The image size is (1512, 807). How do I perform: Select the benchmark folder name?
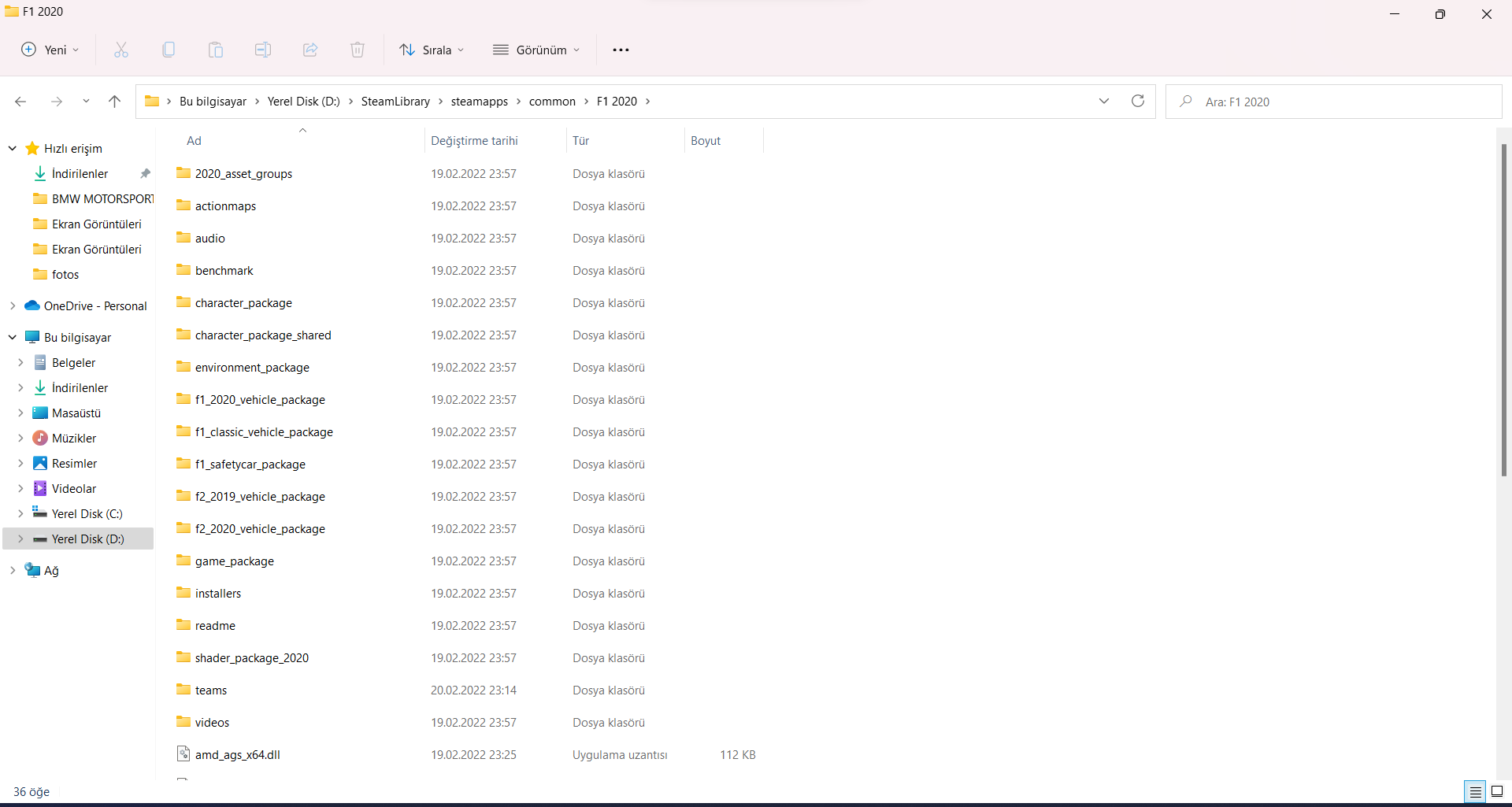(224, 270)
